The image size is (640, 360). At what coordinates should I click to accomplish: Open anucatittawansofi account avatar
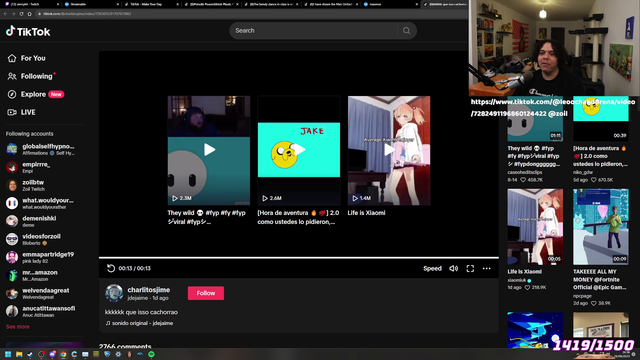pos(12,311)
